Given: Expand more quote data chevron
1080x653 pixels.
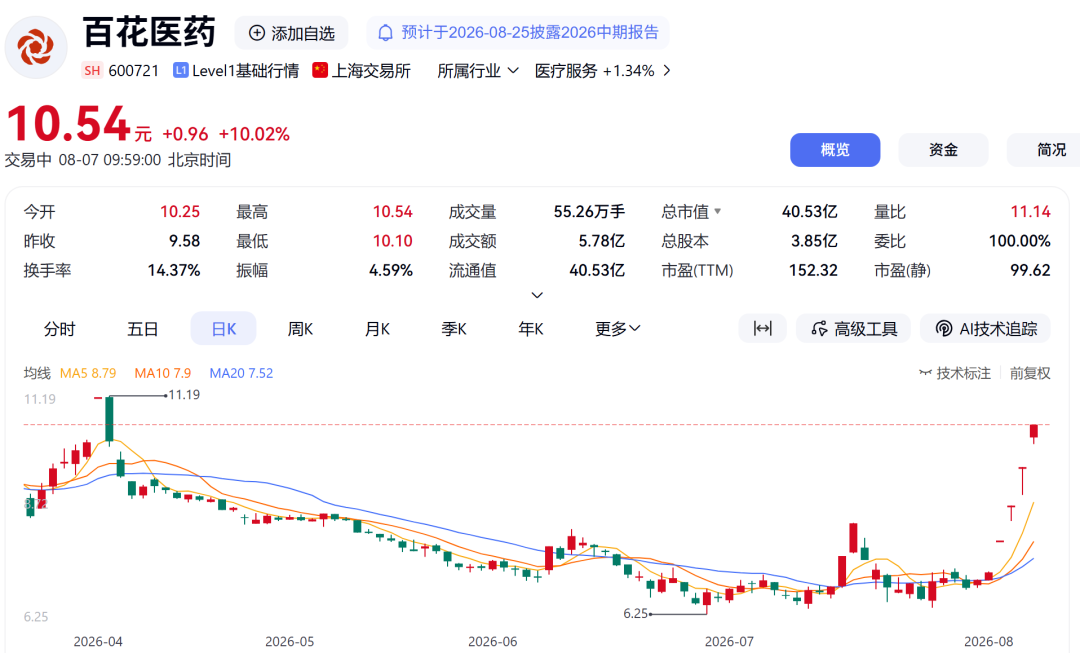Looking at the screenshot, I should pyautogui.click(x=537, y=296).
